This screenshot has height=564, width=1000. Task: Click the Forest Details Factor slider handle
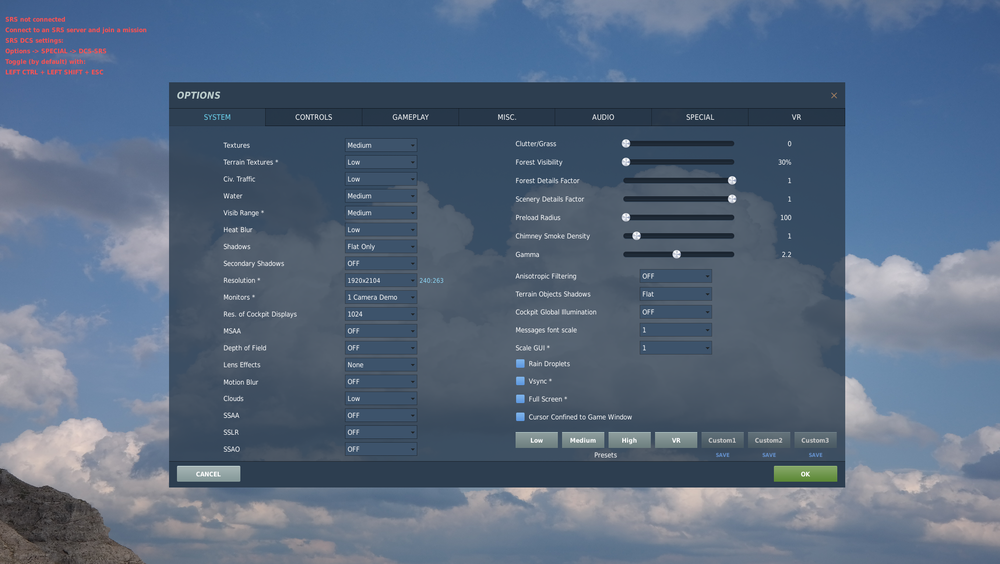coord(732,181)
